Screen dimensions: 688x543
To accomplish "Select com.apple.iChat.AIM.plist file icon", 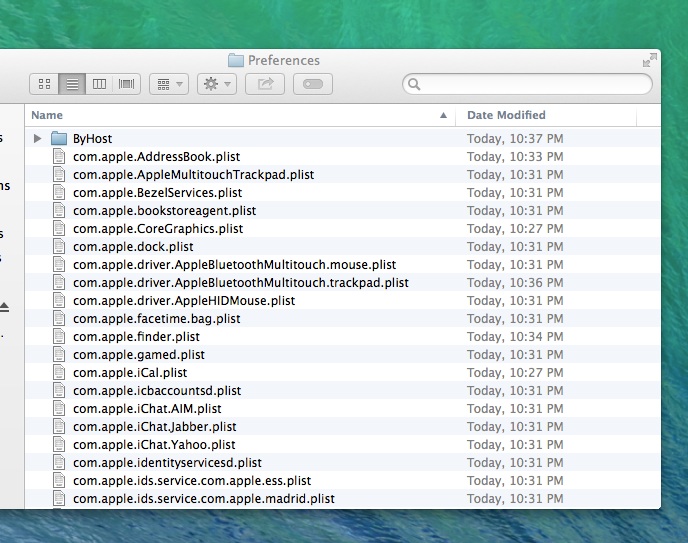I will pyautogui.click(x=59, y=408).
